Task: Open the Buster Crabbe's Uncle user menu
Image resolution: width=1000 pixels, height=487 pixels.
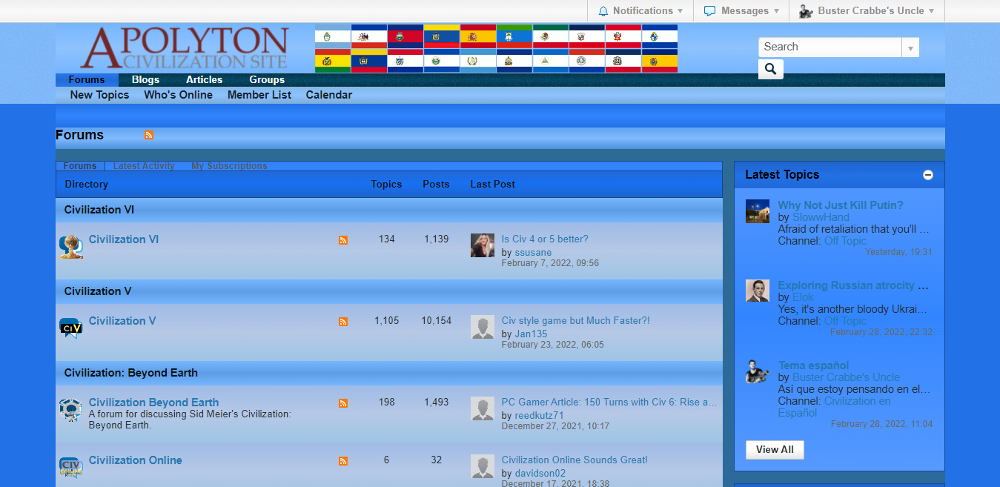Action: pyautogui.click(x=867, y=11)
